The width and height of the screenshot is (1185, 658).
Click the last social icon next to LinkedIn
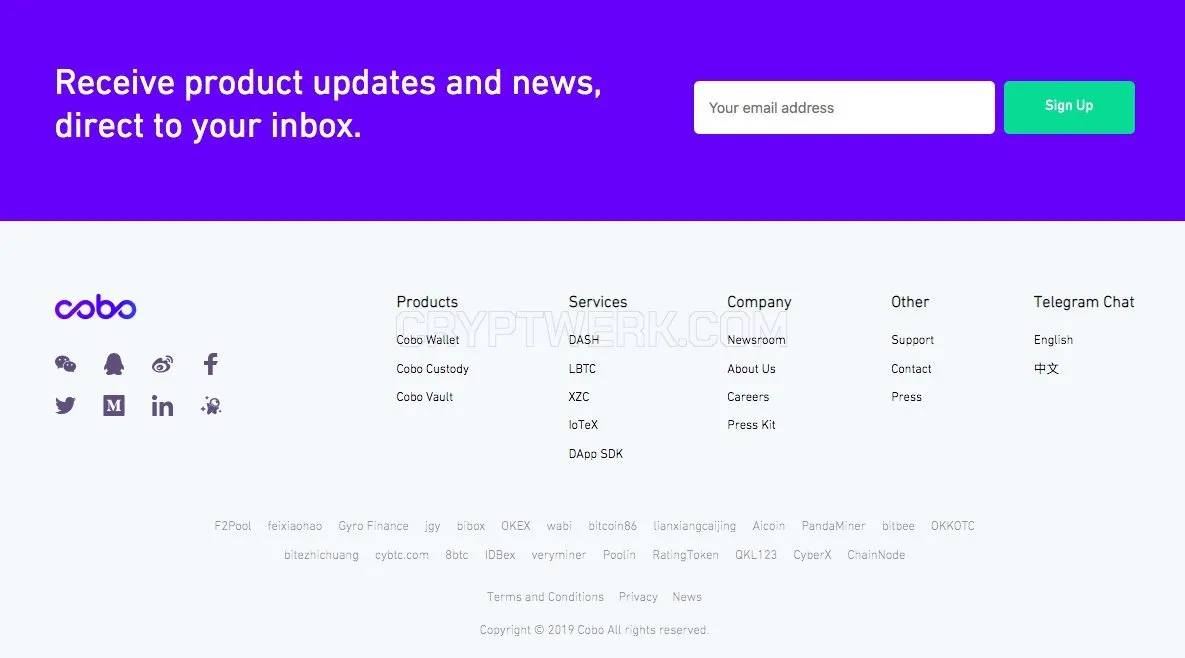pos(211,406)
